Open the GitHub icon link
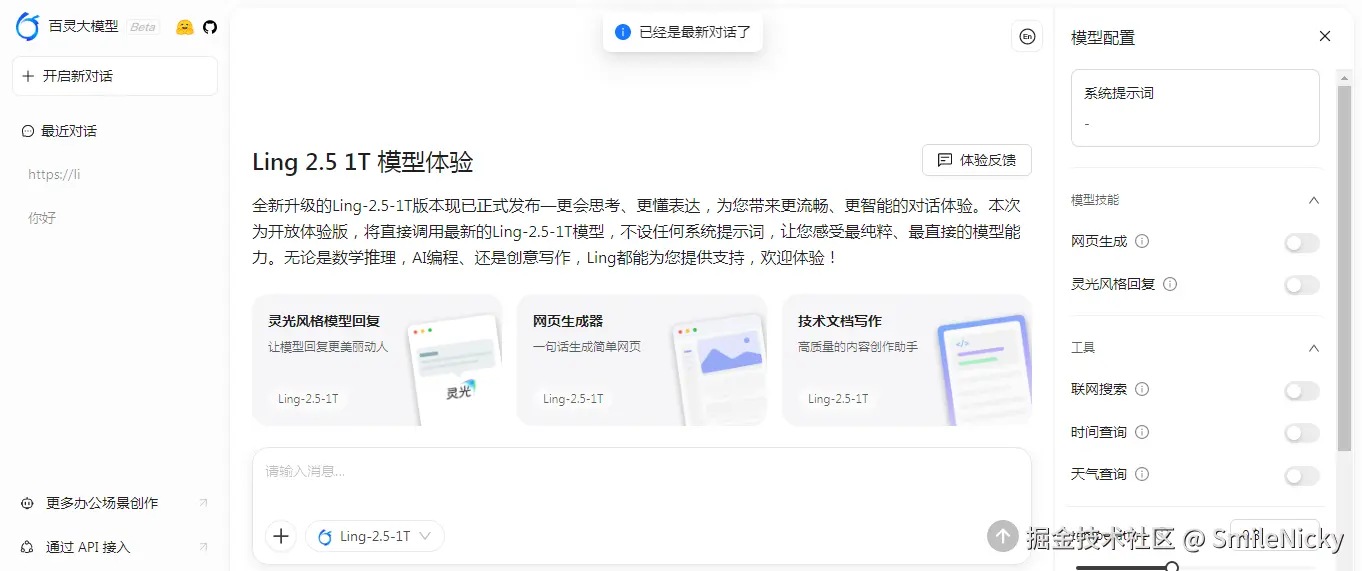This screenshot has width=1362, height=571. (210, 27)
